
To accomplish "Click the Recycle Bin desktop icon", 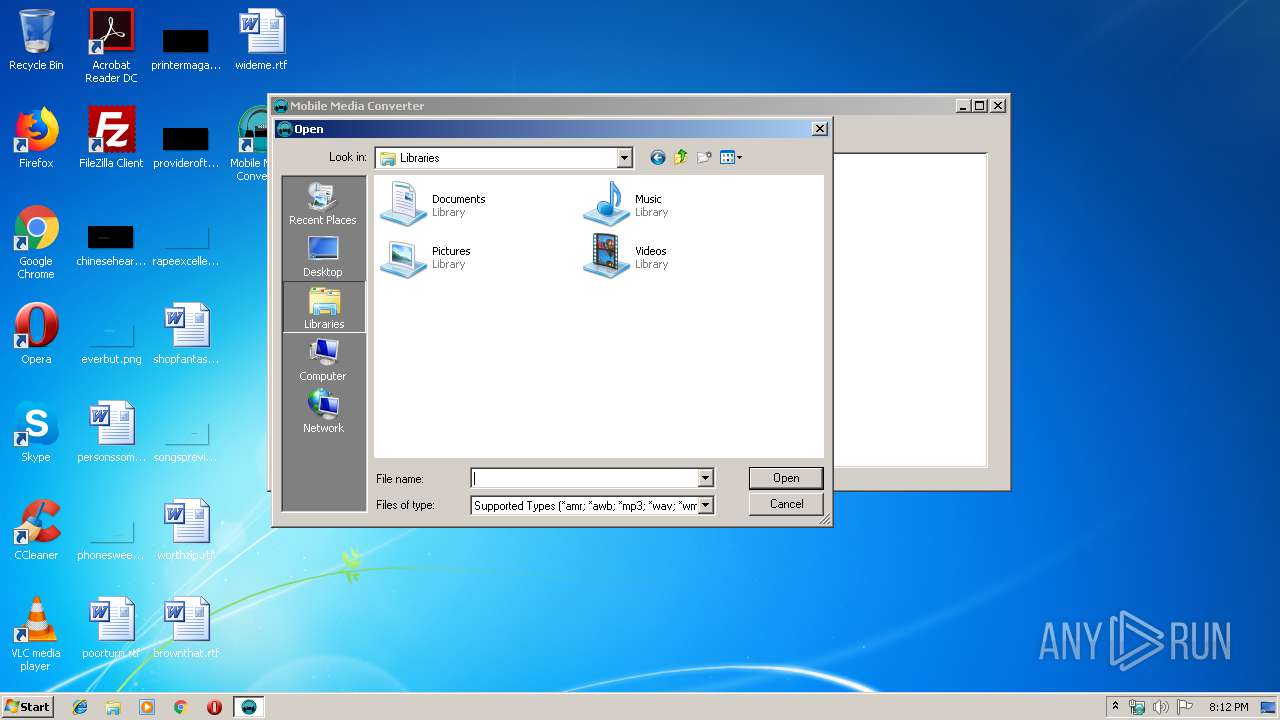I will pos(36,40).
